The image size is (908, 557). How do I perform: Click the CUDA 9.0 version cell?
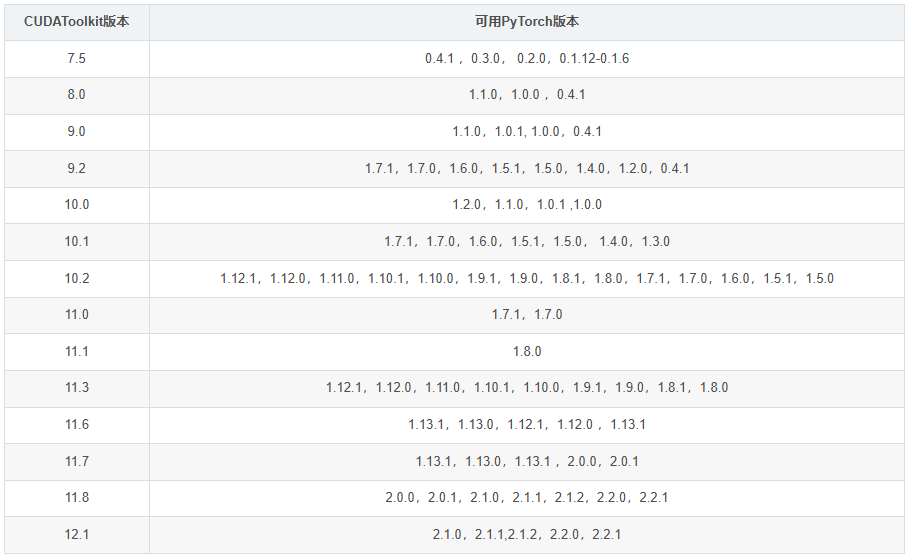(77, 131)
